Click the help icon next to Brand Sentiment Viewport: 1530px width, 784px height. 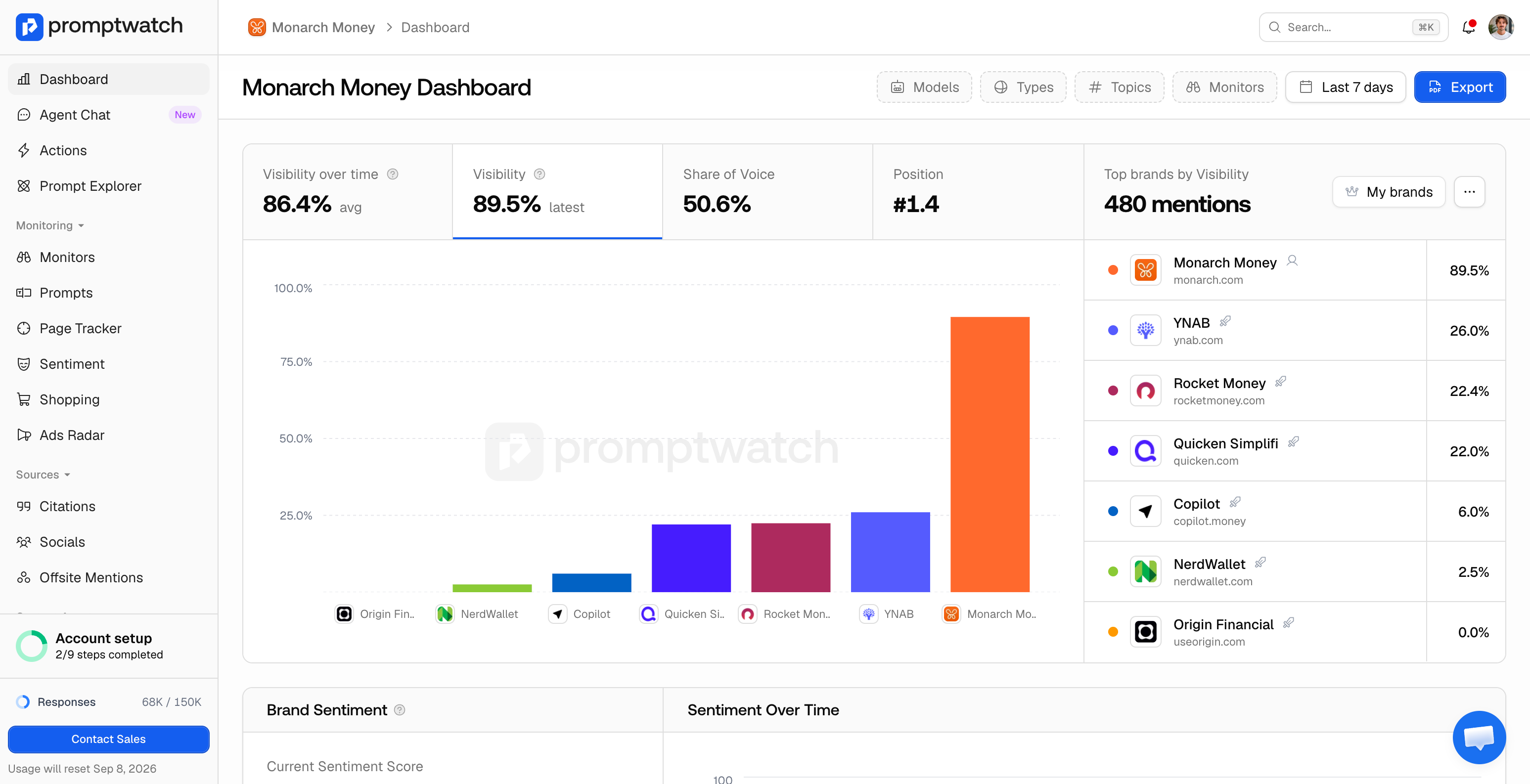coord(400,710)
